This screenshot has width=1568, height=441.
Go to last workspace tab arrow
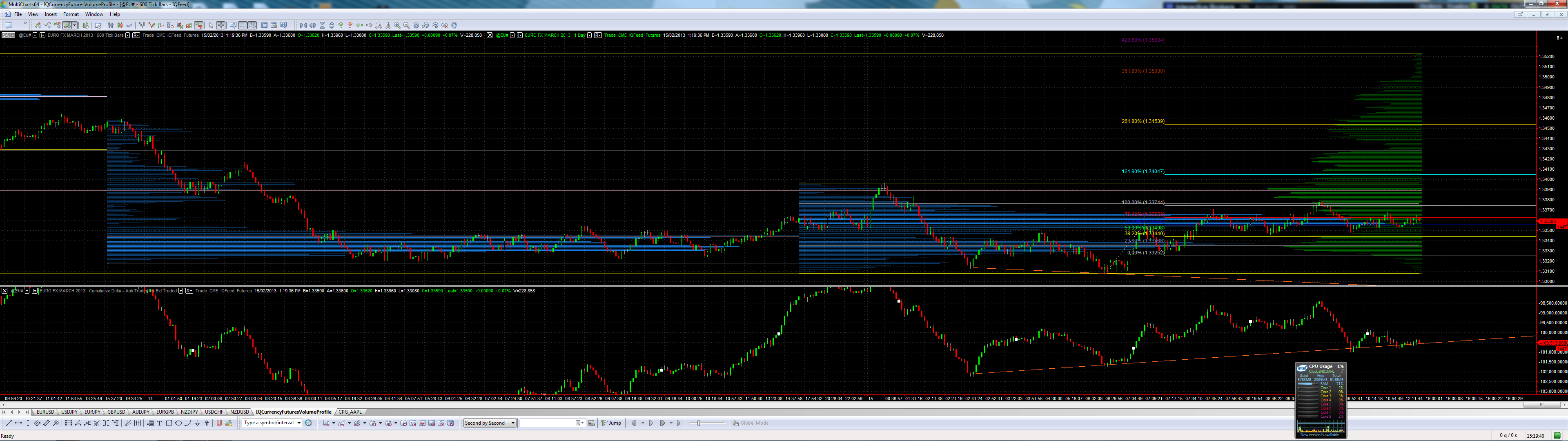pyautogui.click(x=27, y=412)
